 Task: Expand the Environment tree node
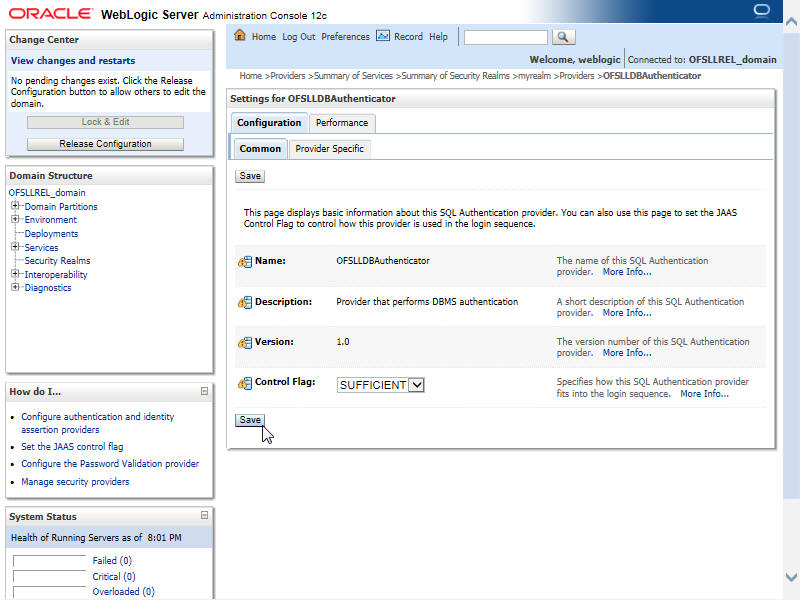(15, 219)
